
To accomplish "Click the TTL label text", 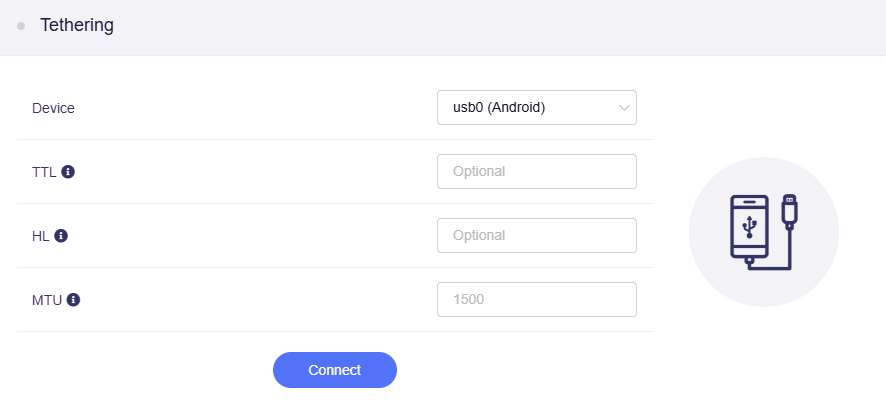I will point(45,172).
